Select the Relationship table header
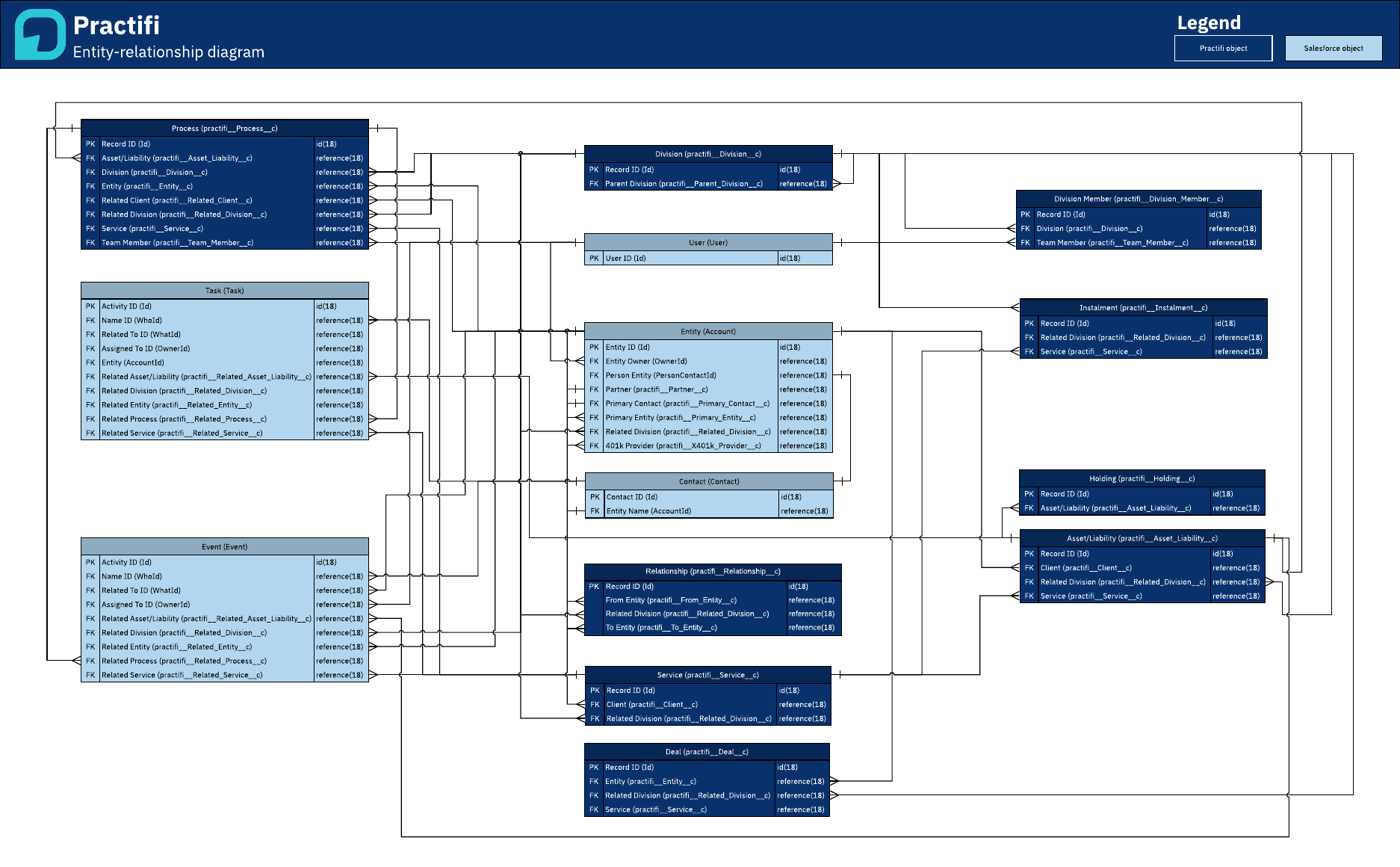The width and height of the screenshot is (1400, 867). pyautogui.click(x=713, y=571)
